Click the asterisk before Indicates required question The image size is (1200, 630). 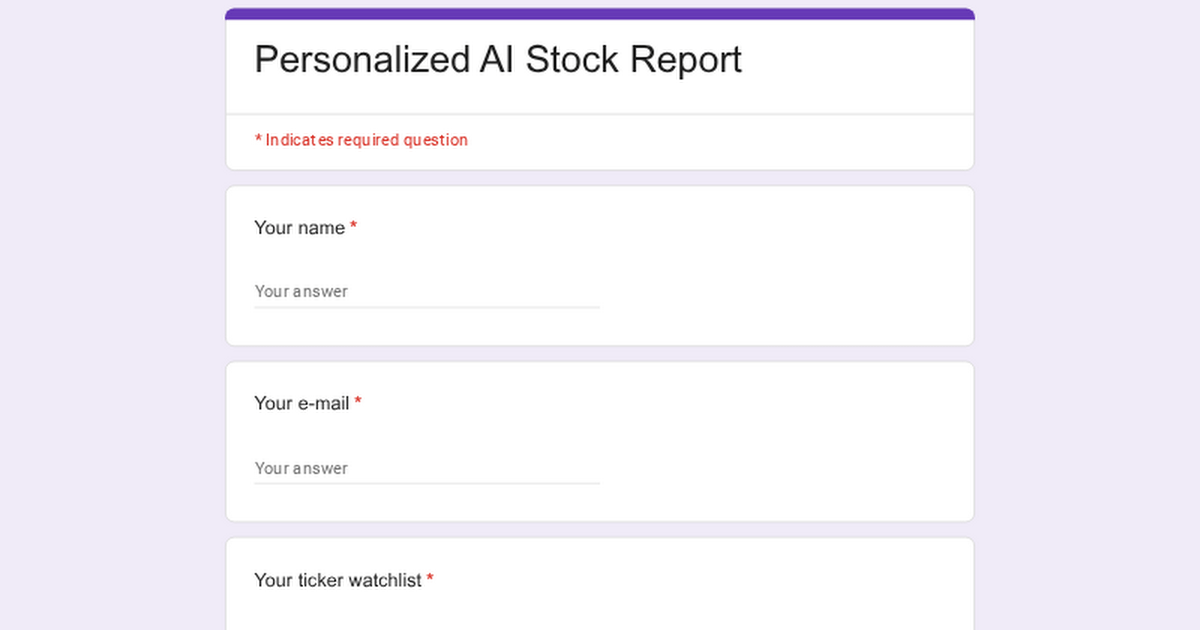click(258, 140)
